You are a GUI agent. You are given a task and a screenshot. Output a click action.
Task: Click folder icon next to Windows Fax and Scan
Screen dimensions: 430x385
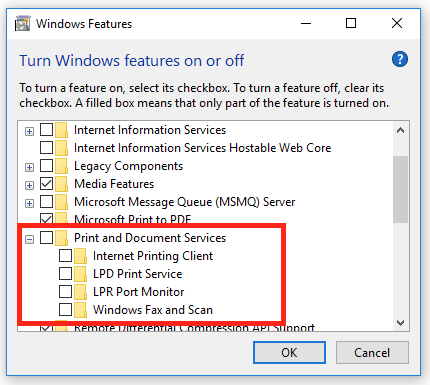80,310
